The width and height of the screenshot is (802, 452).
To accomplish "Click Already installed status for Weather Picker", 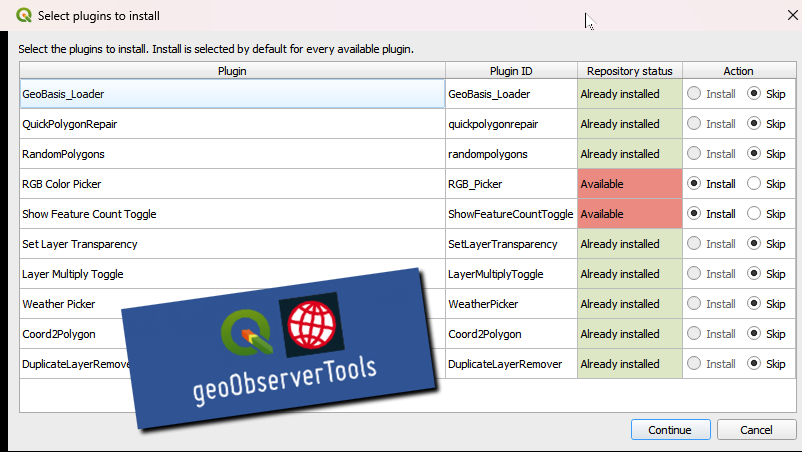I will pos(630,304).
